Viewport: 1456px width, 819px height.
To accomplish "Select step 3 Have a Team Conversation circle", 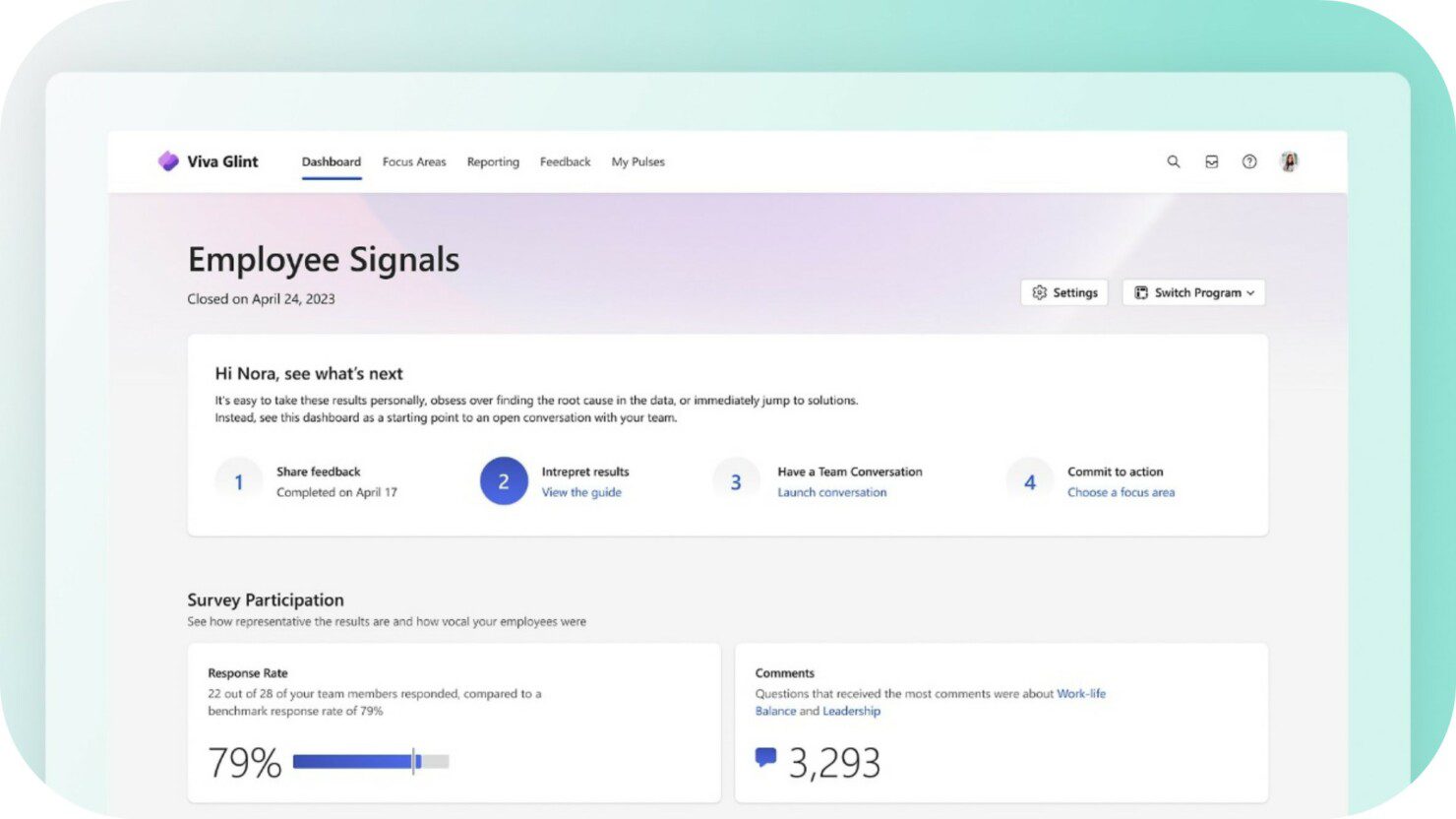I will pyautogui.click(x=735, y=481).
